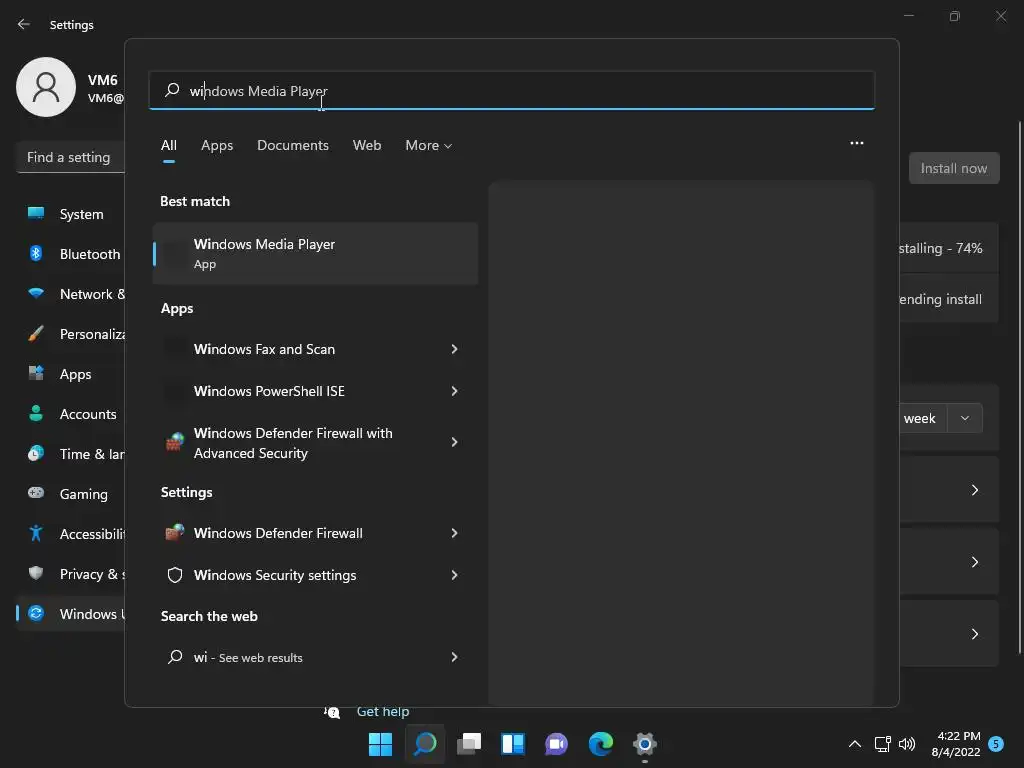Viewport: 1024px width, 768px height.
Task: Click the Personalization paintbrush icon
Action: pos(36,334)
